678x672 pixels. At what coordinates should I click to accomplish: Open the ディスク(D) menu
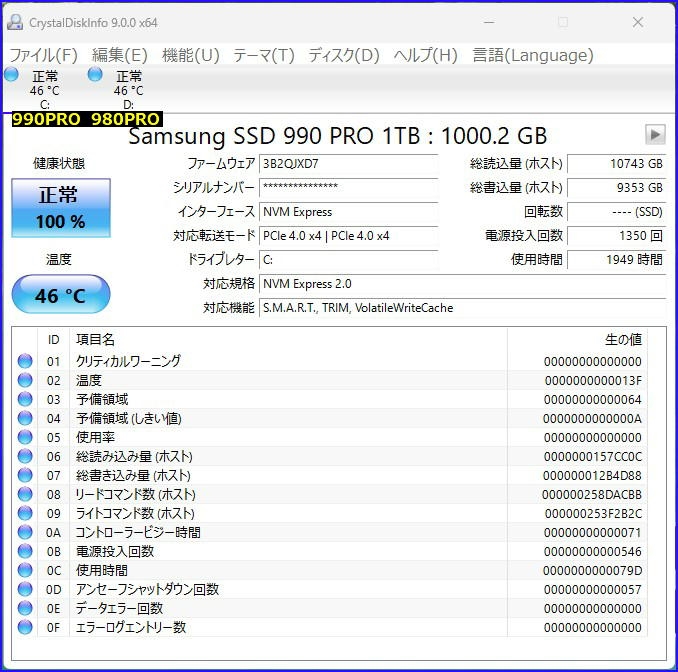(x=344, y=55)
